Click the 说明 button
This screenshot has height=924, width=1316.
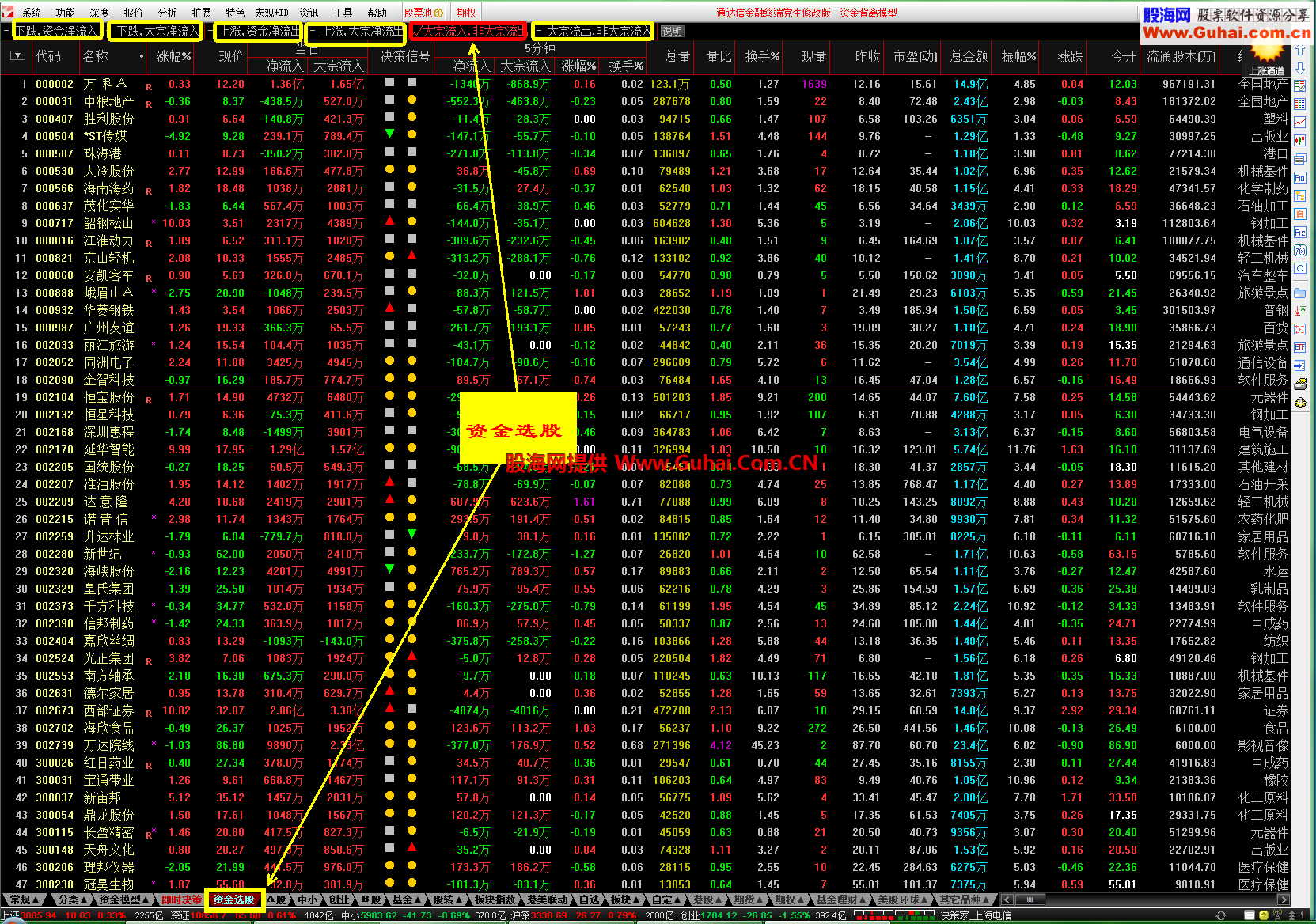point(672,32)
